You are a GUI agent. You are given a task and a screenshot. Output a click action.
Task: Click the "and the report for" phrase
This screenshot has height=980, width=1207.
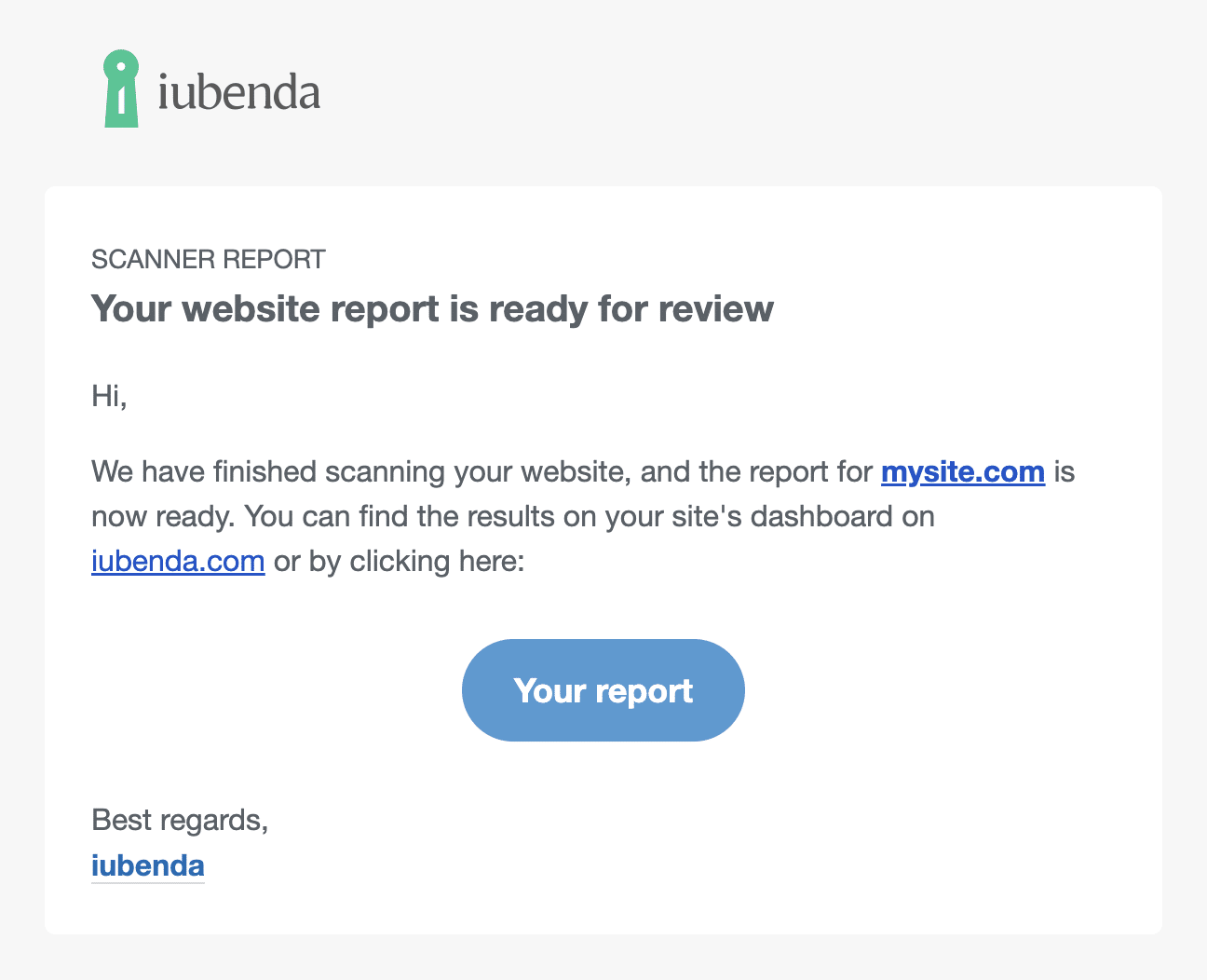pos(756,472)
